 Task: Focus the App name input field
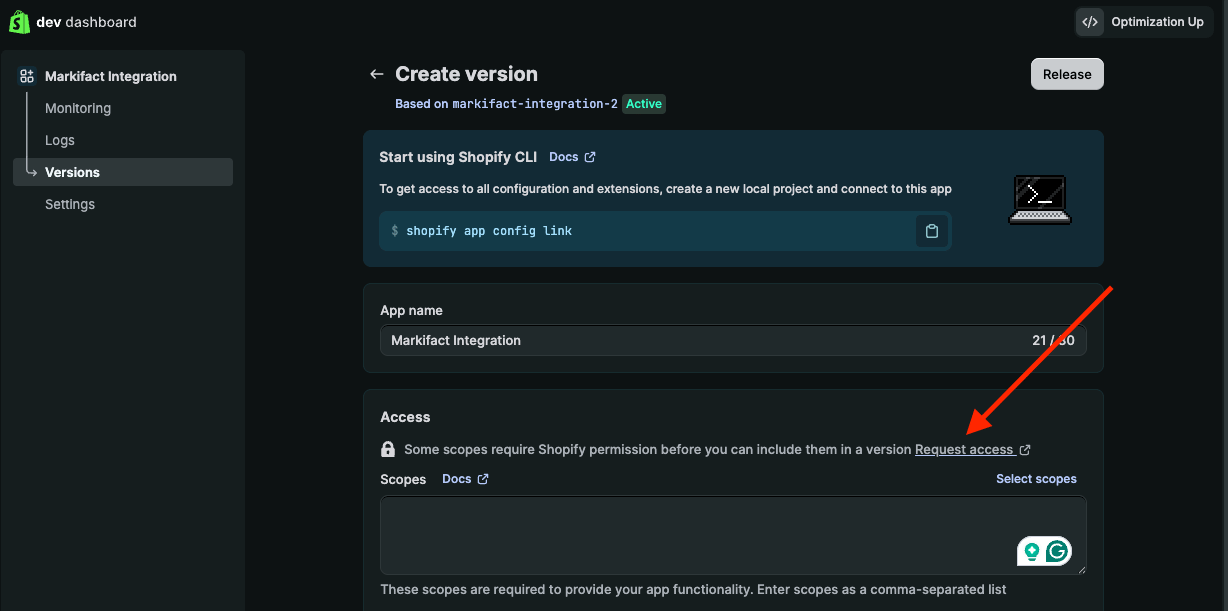pos(733,340)
